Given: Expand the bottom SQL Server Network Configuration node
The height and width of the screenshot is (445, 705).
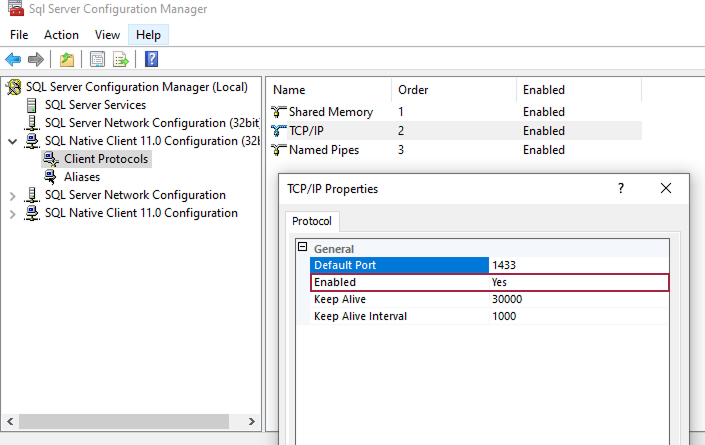Looking at the screenshot, I should click(x=12, y=195).
